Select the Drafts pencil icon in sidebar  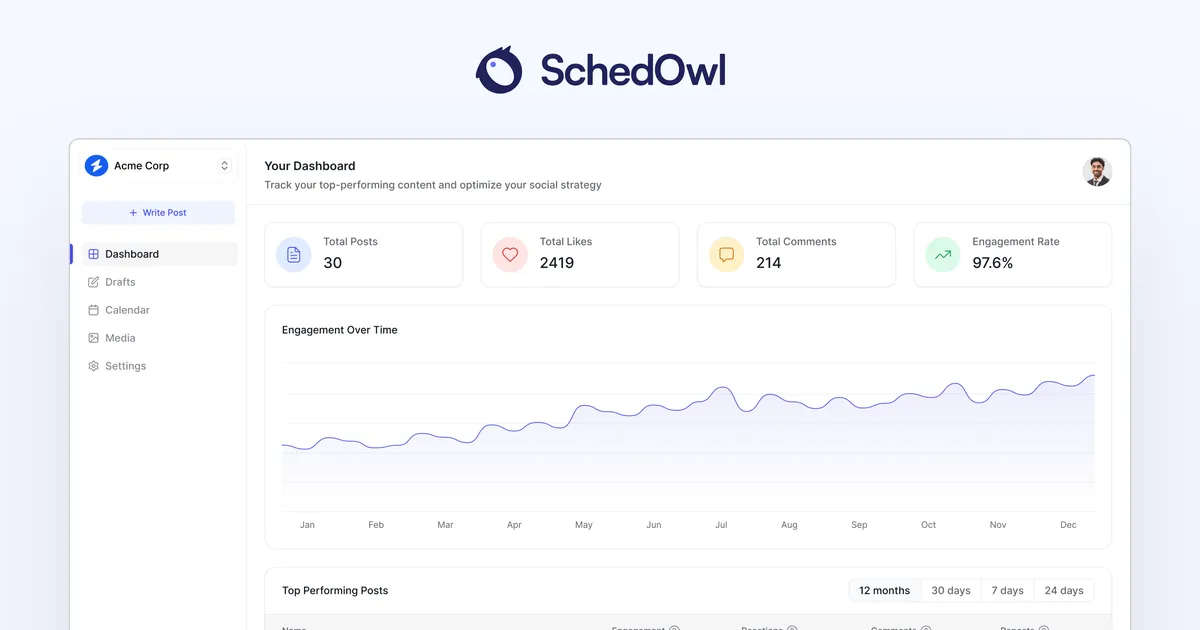click(92, 282)
